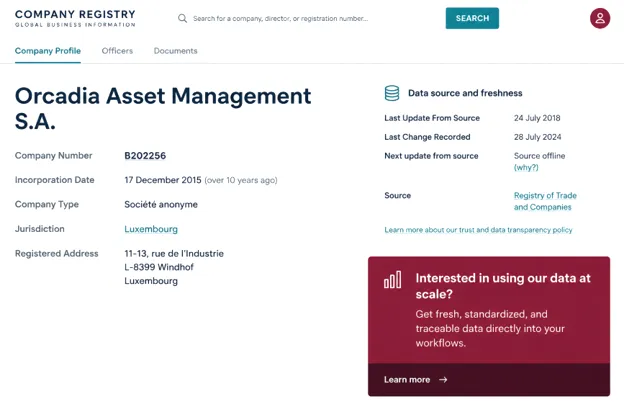The image size is (624, 412).
Task: Click the Source offline status text
Action: pos(539,156)
